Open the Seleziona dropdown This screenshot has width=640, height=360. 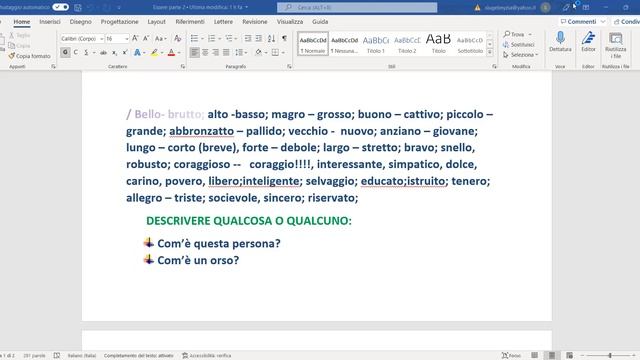click(x=521, y=55)
